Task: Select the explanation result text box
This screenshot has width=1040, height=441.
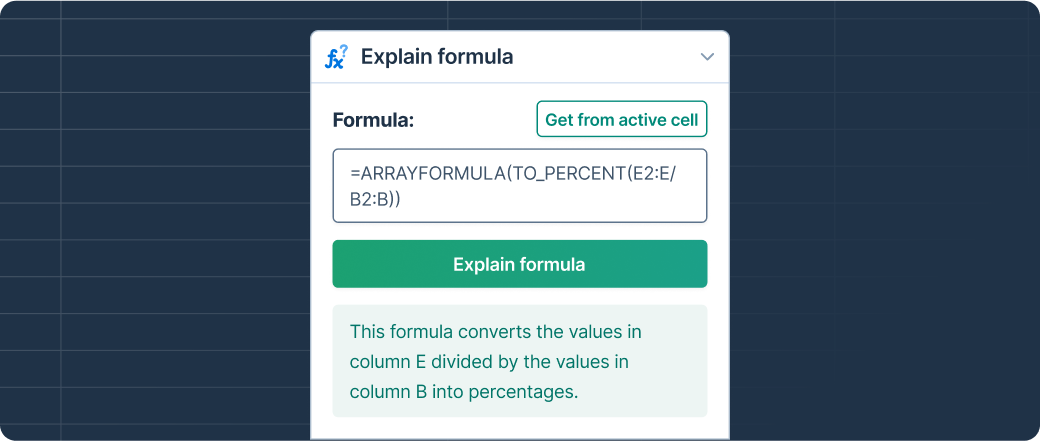Action: [x=520, y=361]
